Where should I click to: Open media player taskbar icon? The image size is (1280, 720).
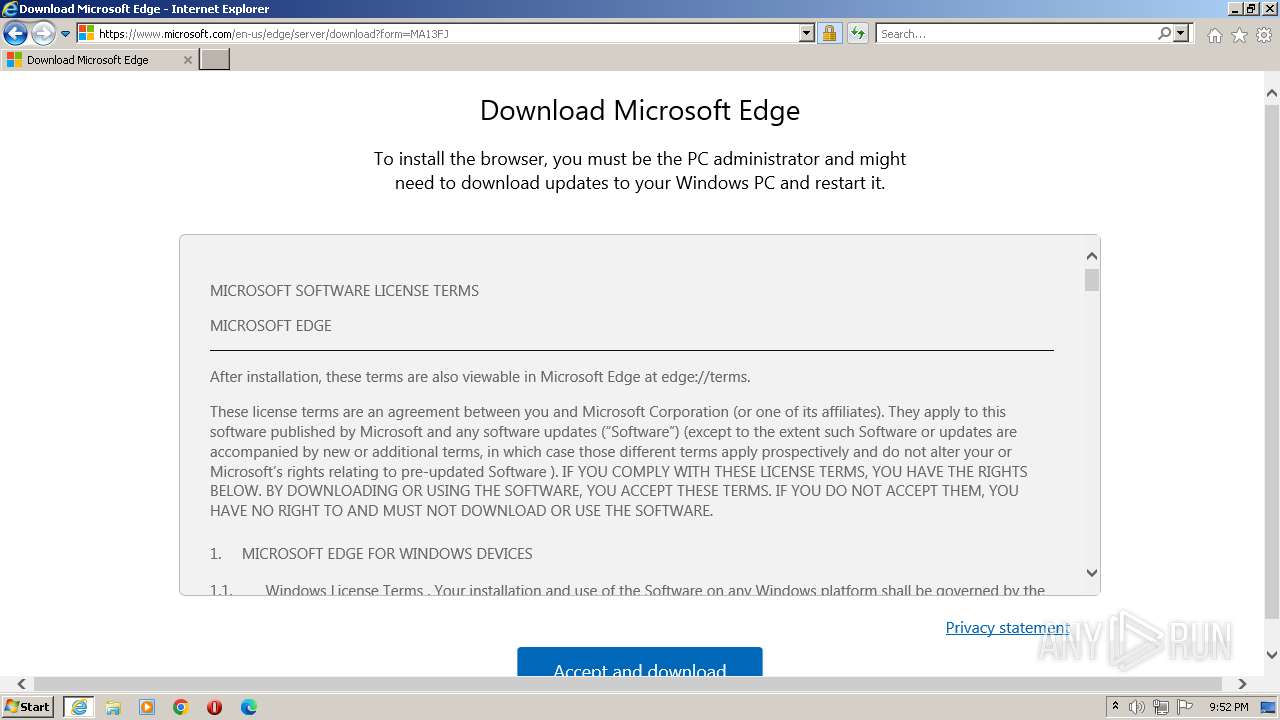pos(147,707)
